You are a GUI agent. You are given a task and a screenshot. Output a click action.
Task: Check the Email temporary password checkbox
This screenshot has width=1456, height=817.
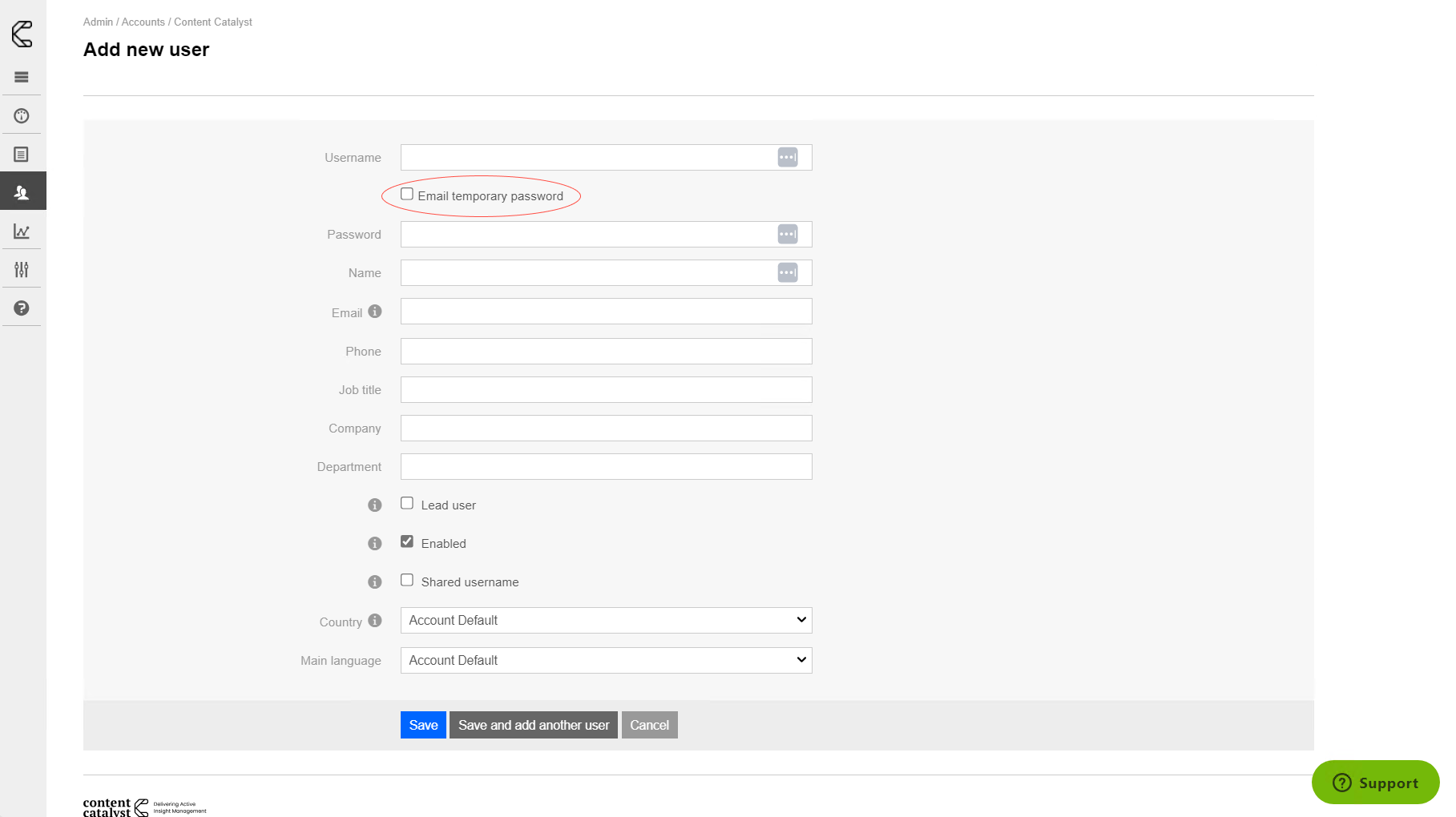(407, 195)
